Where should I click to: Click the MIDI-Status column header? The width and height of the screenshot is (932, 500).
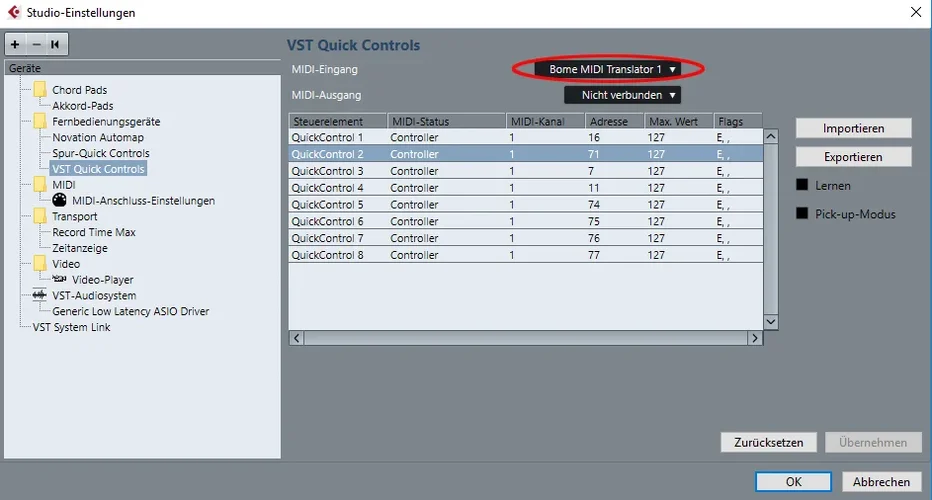(446, 121)
